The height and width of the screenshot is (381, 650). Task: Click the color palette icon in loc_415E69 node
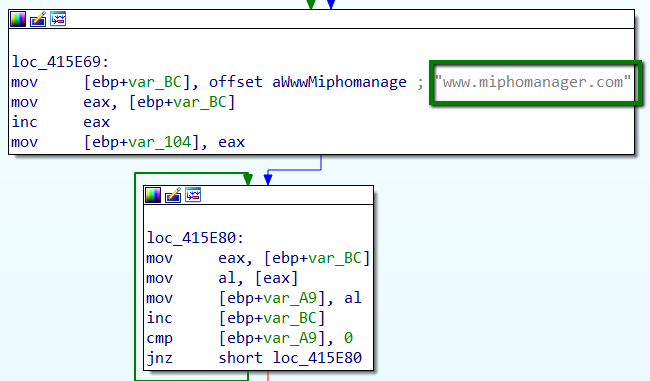[18, 19]
